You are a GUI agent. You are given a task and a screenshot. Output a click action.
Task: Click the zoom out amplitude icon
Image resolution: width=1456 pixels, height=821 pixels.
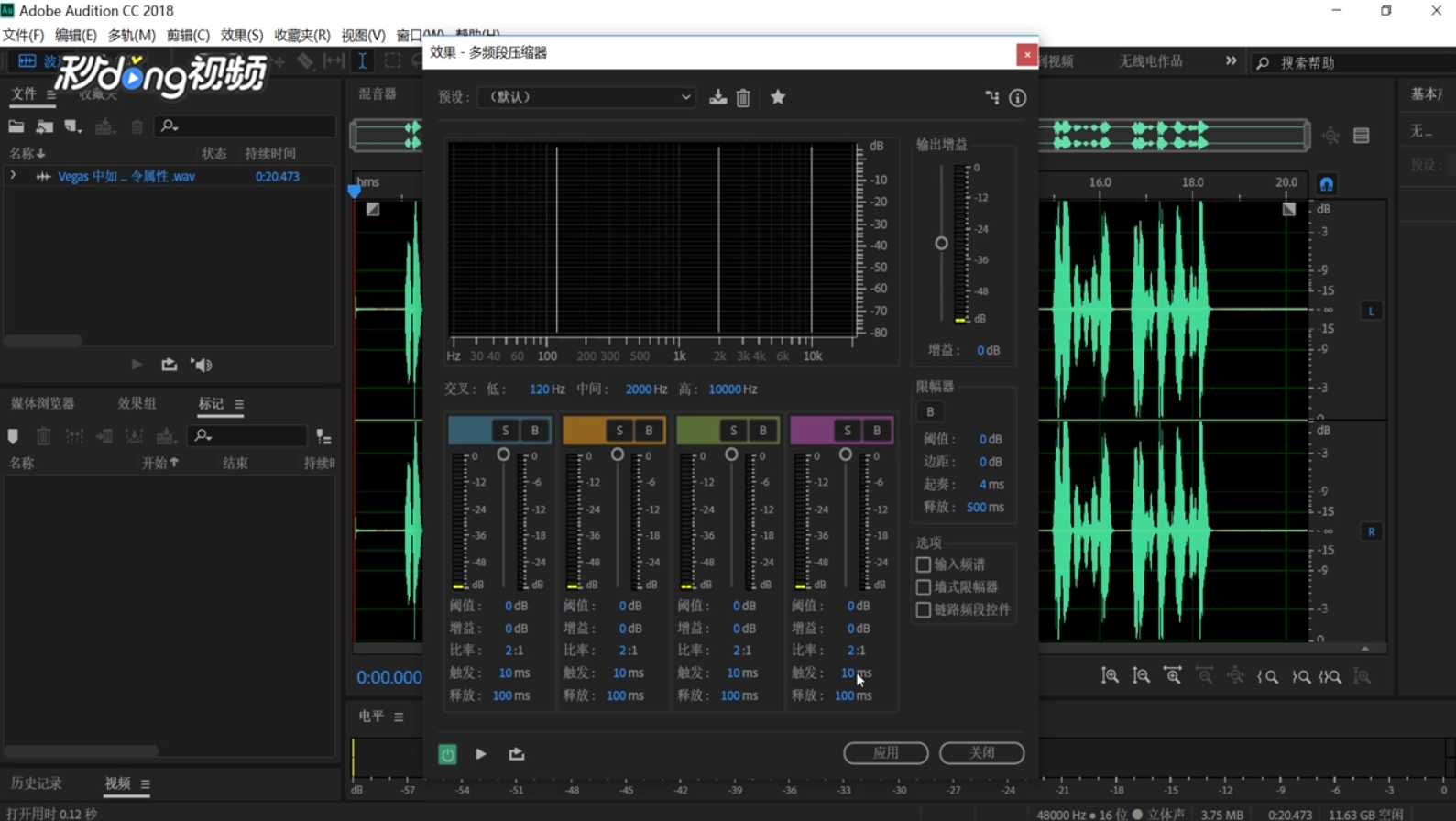(1141, 676)
